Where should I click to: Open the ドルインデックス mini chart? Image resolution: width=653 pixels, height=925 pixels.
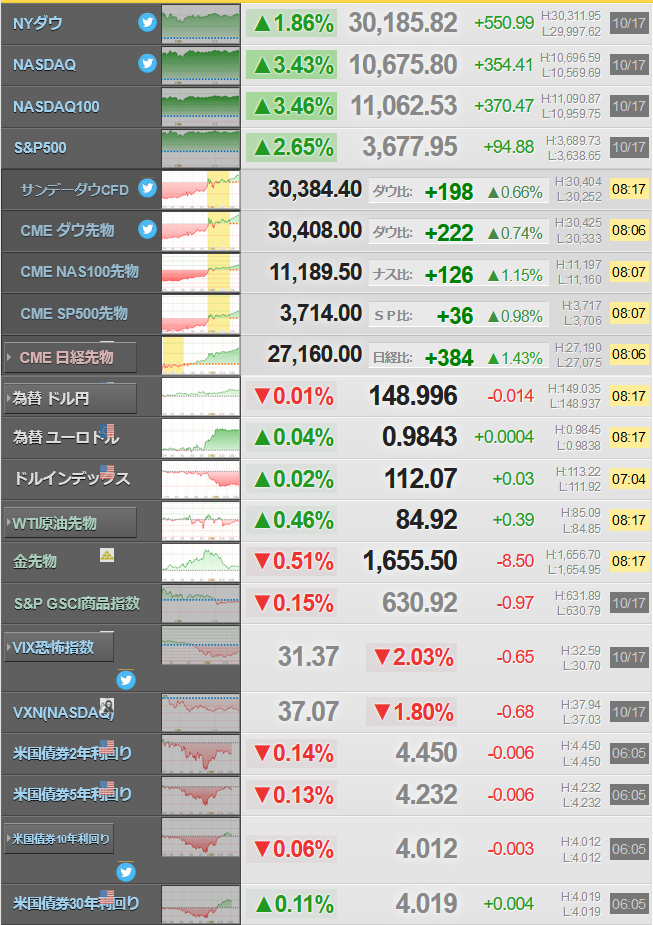click(201, 480)
